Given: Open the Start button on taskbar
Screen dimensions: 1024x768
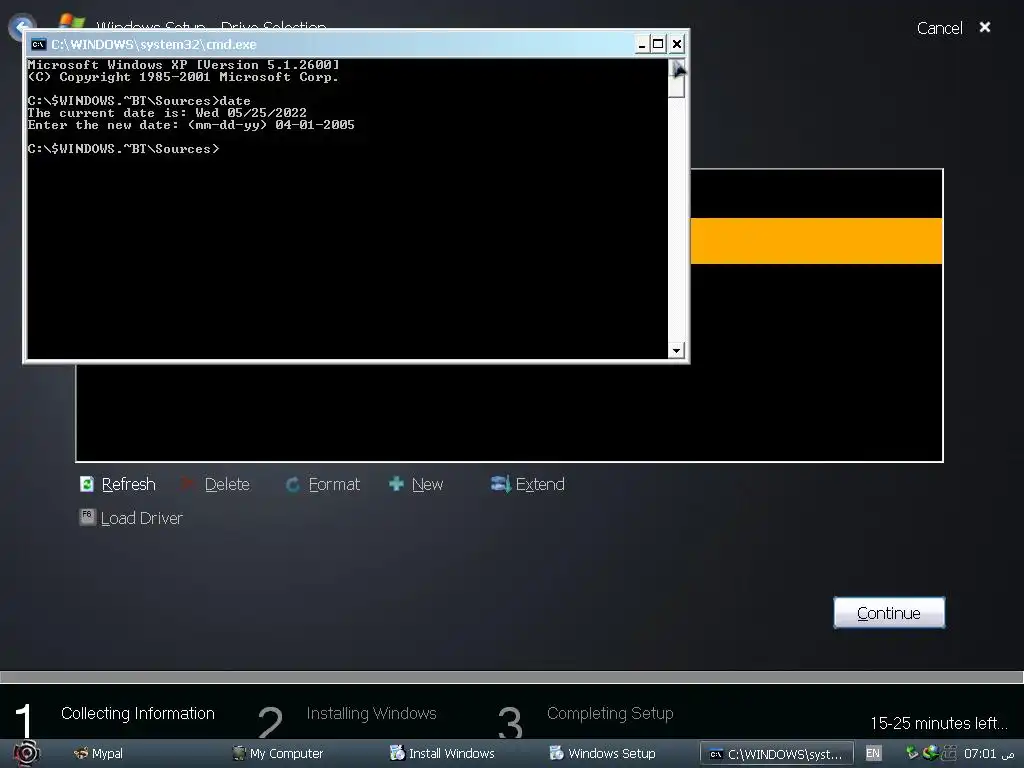Looking at the screenshot, I should (x=26, y=754).
